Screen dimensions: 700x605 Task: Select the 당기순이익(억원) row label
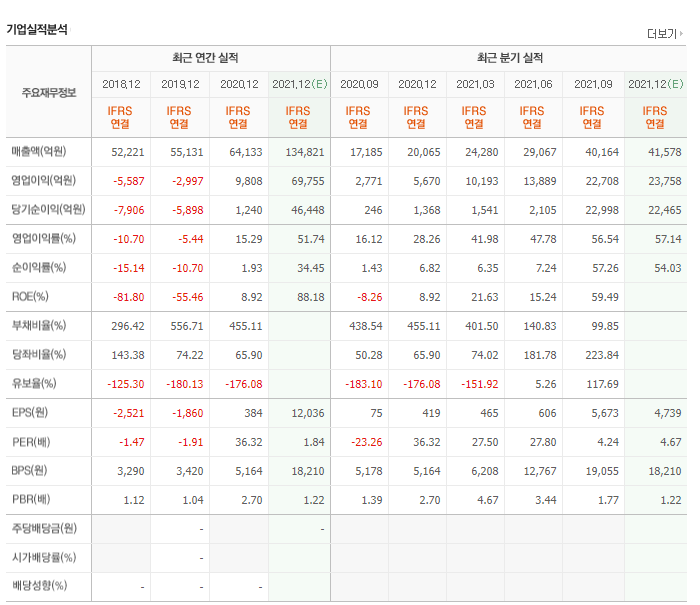48,209
